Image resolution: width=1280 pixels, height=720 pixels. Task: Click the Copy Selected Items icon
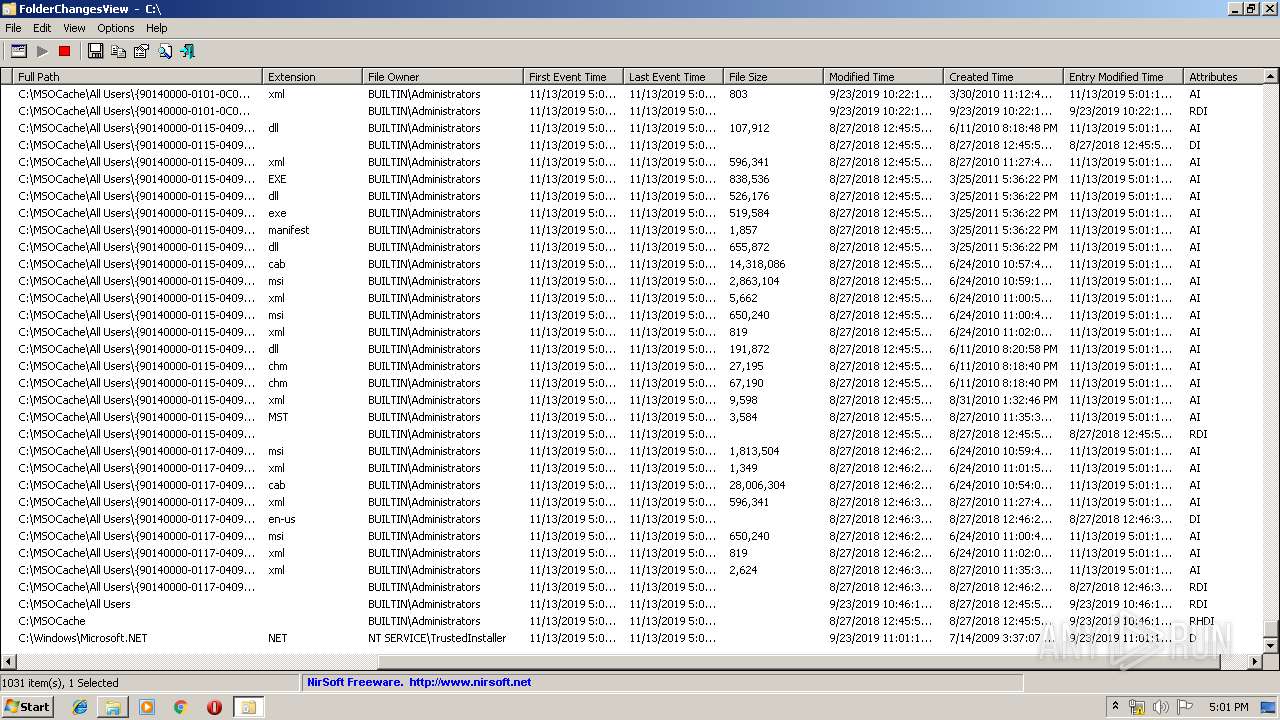tap(119, 51)
